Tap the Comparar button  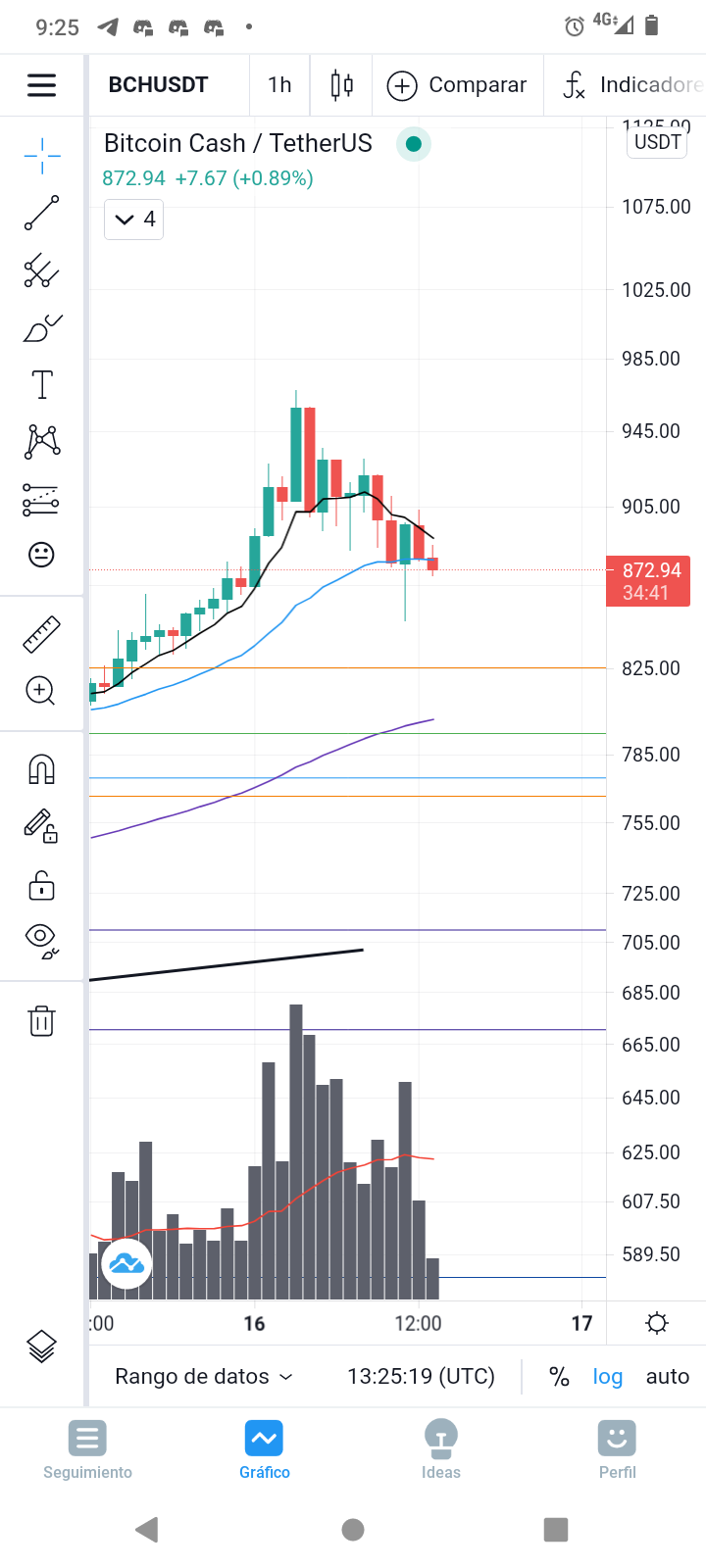point(457,85)
